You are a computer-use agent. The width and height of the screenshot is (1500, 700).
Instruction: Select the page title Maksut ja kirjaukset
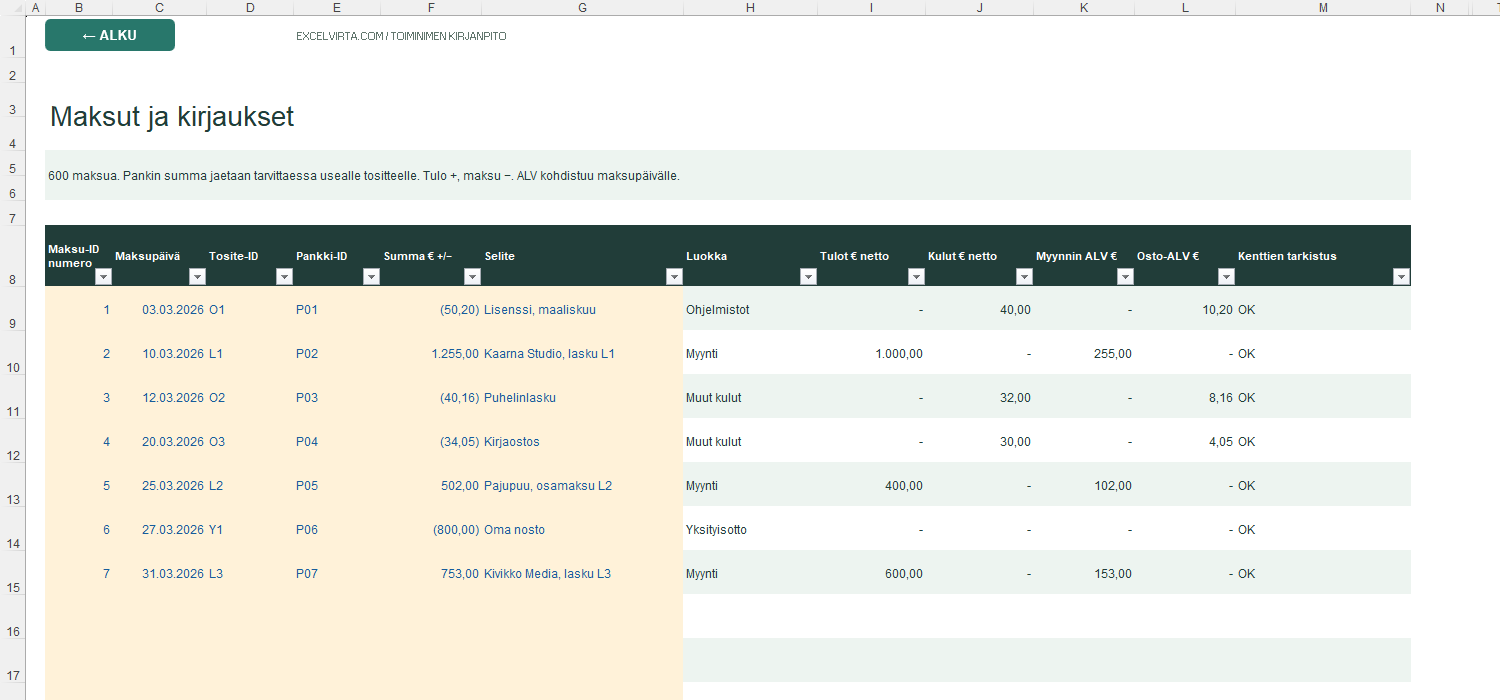pyautogui.click(x=172, y=117)
